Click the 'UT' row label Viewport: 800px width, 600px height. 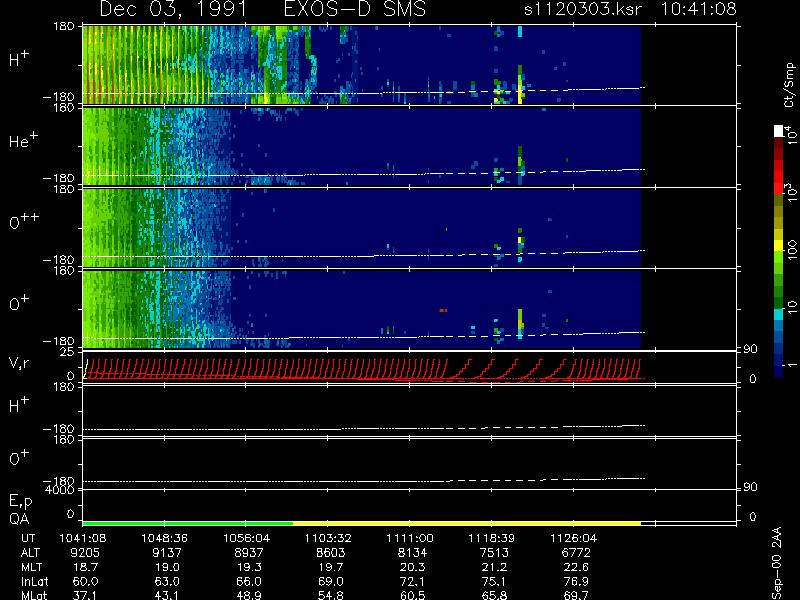click(29, 538)
